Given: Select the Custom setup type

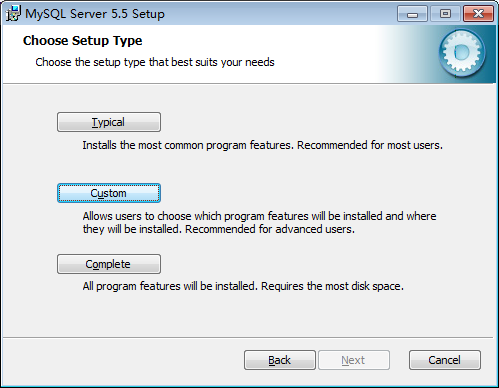Looking at the screenshot, I should (109, 193).
